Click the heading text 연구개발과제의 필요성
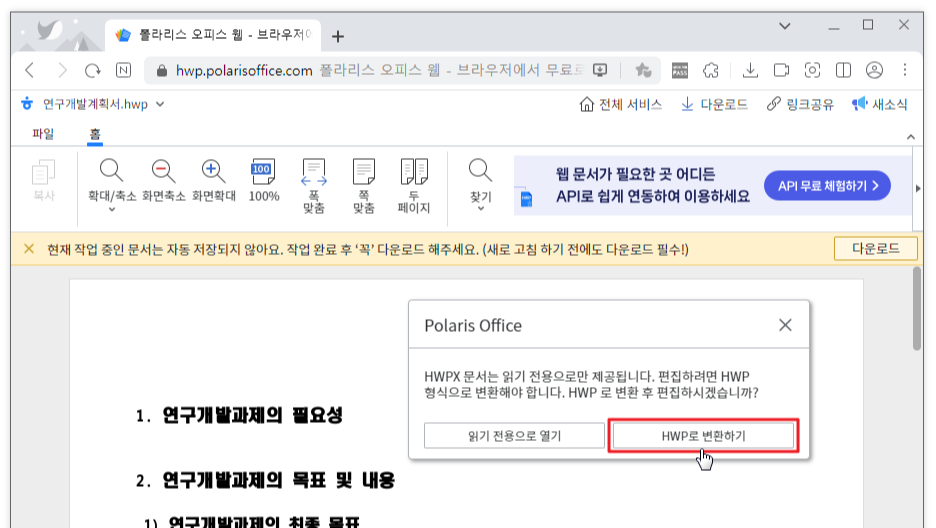This screenshot has width=936, height=528. 253,415
